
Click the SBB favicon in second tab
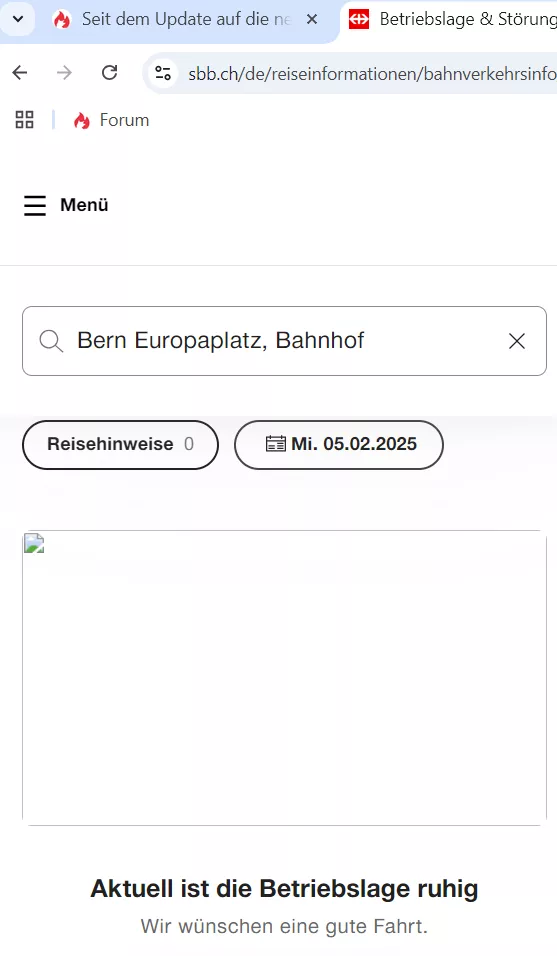(x=358, y=20)
